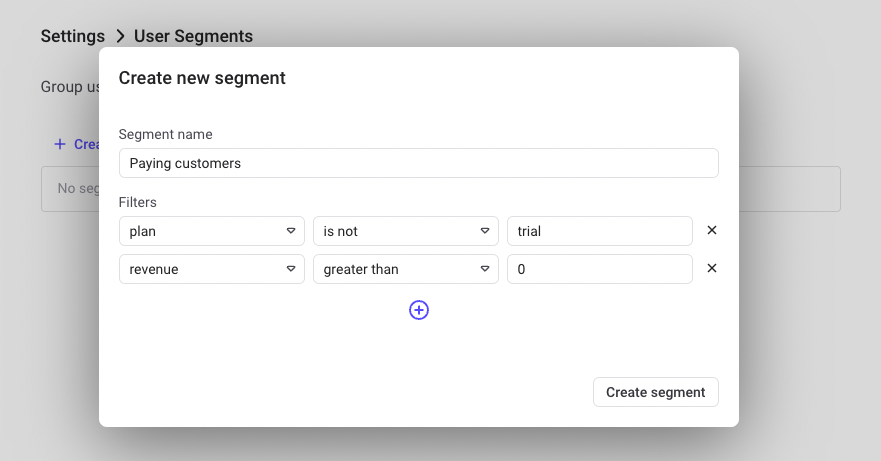
Task: Remove the plan filter row
Action: (711, 230)
